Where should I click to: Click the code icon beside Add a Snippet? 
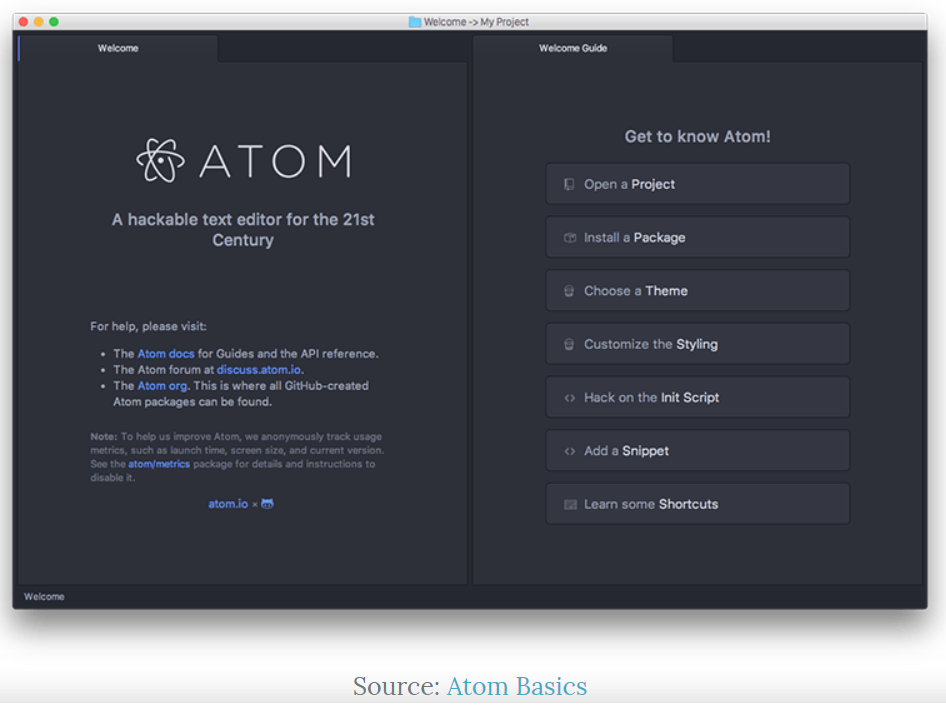point(568,450)
